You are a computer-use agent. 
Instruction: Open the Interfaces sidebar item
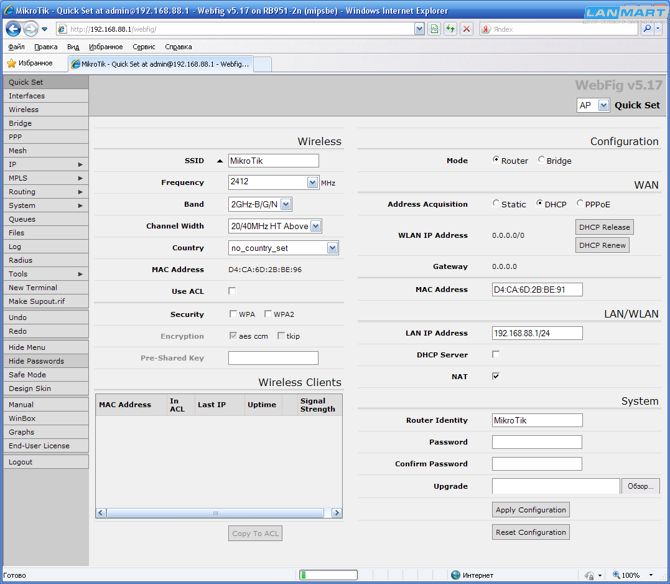46,96
